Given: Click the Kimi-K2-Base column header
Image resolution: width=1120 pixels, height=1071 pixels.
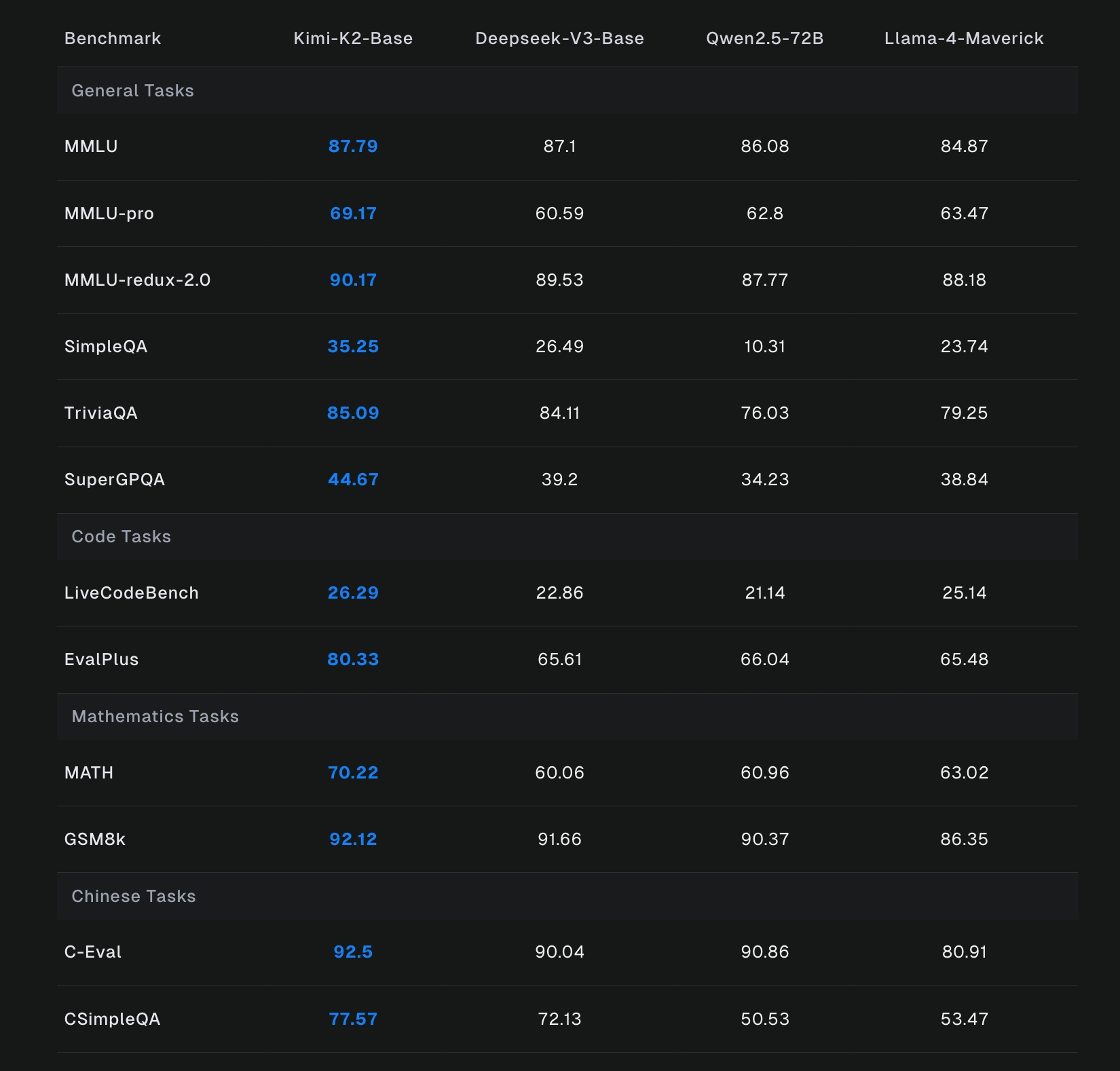Looking at the screenshot, I should [x=353, y=39].
